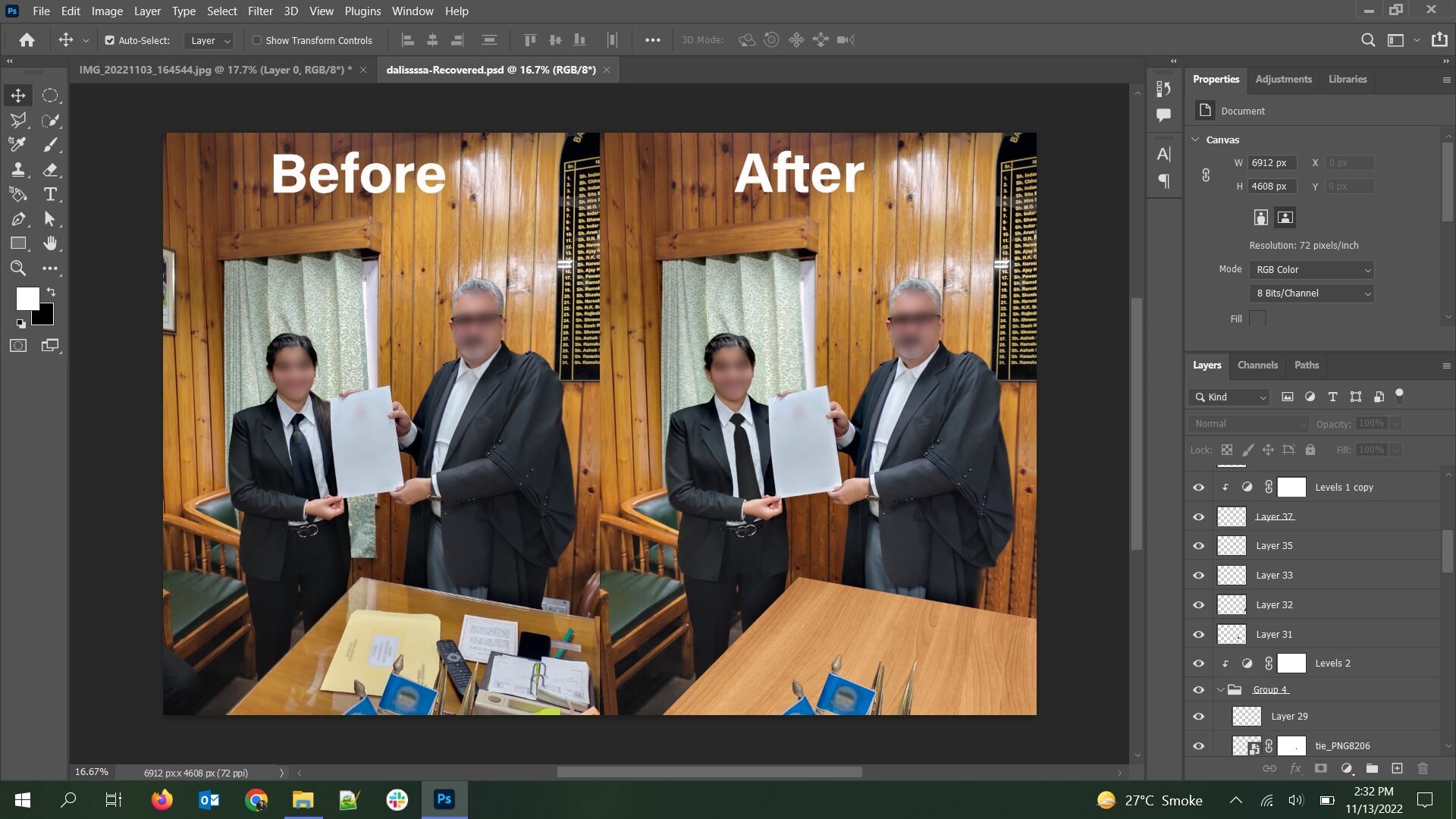The height and width of the screenshot is (819, 1456).
Task: Select the Move tool
Action: [x=18, y=95]
